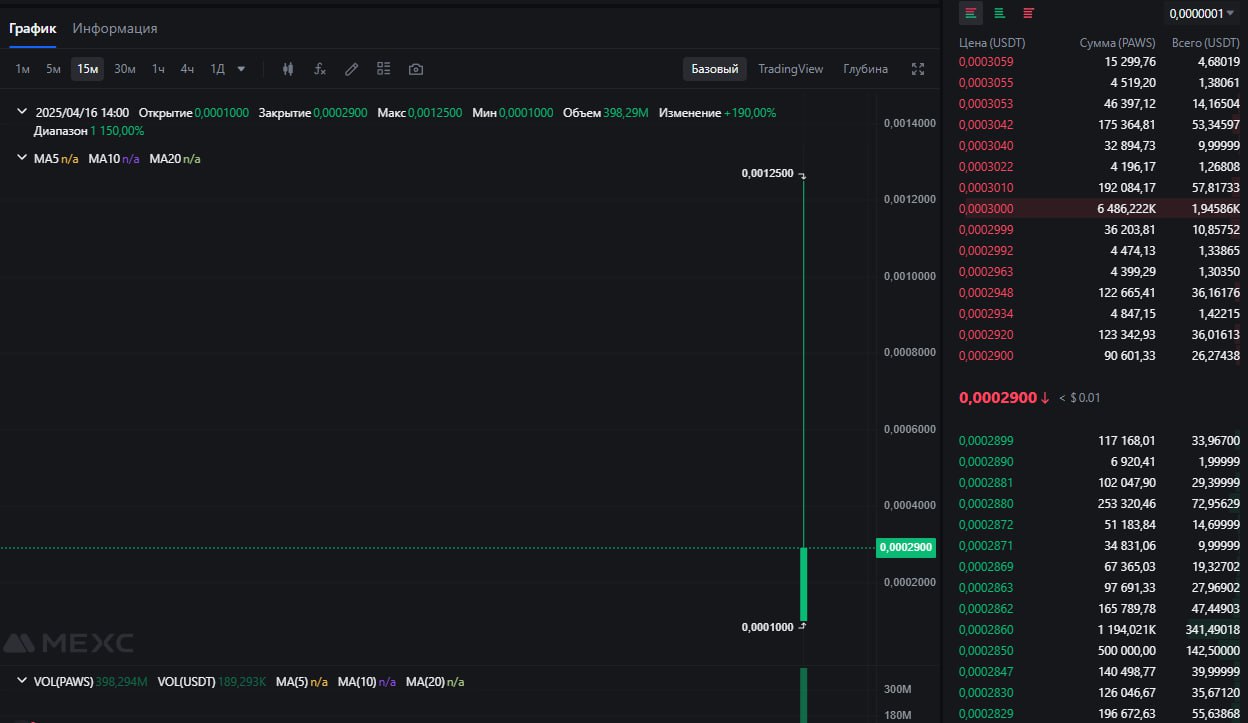Collapse the MA5 MA10 MA20 indicator legend
The image size is (1248, 723).
pyautogui.click(x=22, y=158)
